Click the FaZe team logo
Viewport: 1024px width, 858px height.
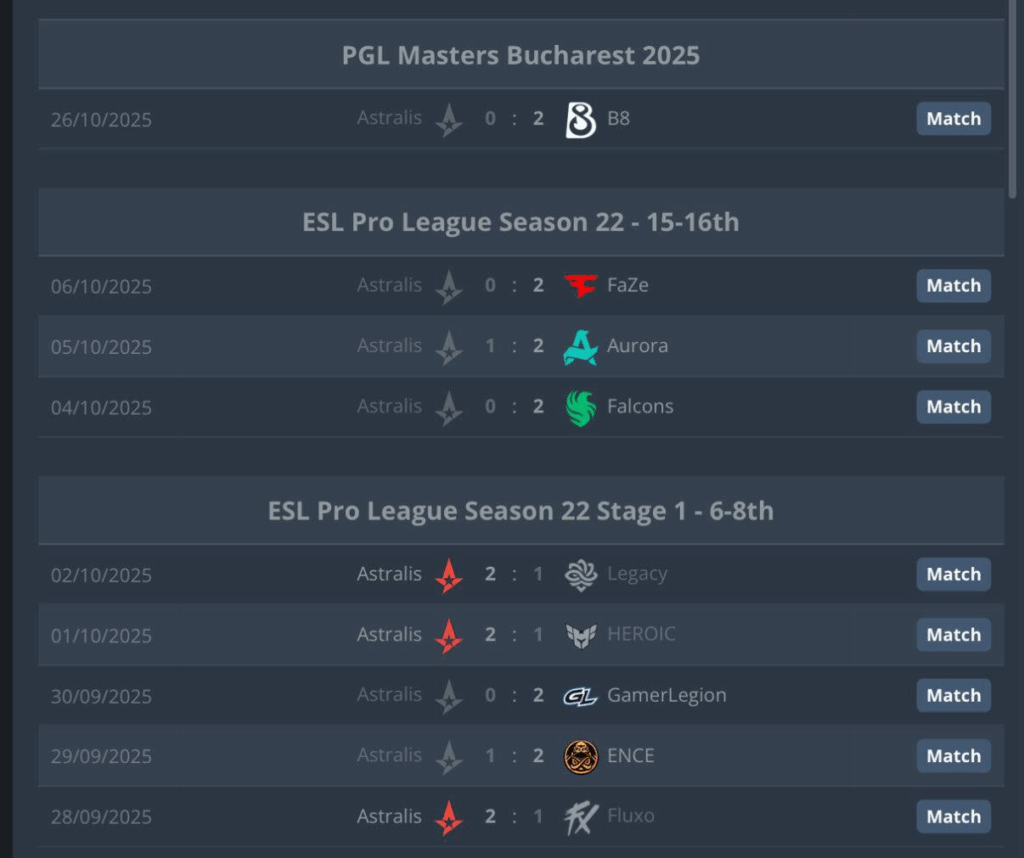point(580,286)
